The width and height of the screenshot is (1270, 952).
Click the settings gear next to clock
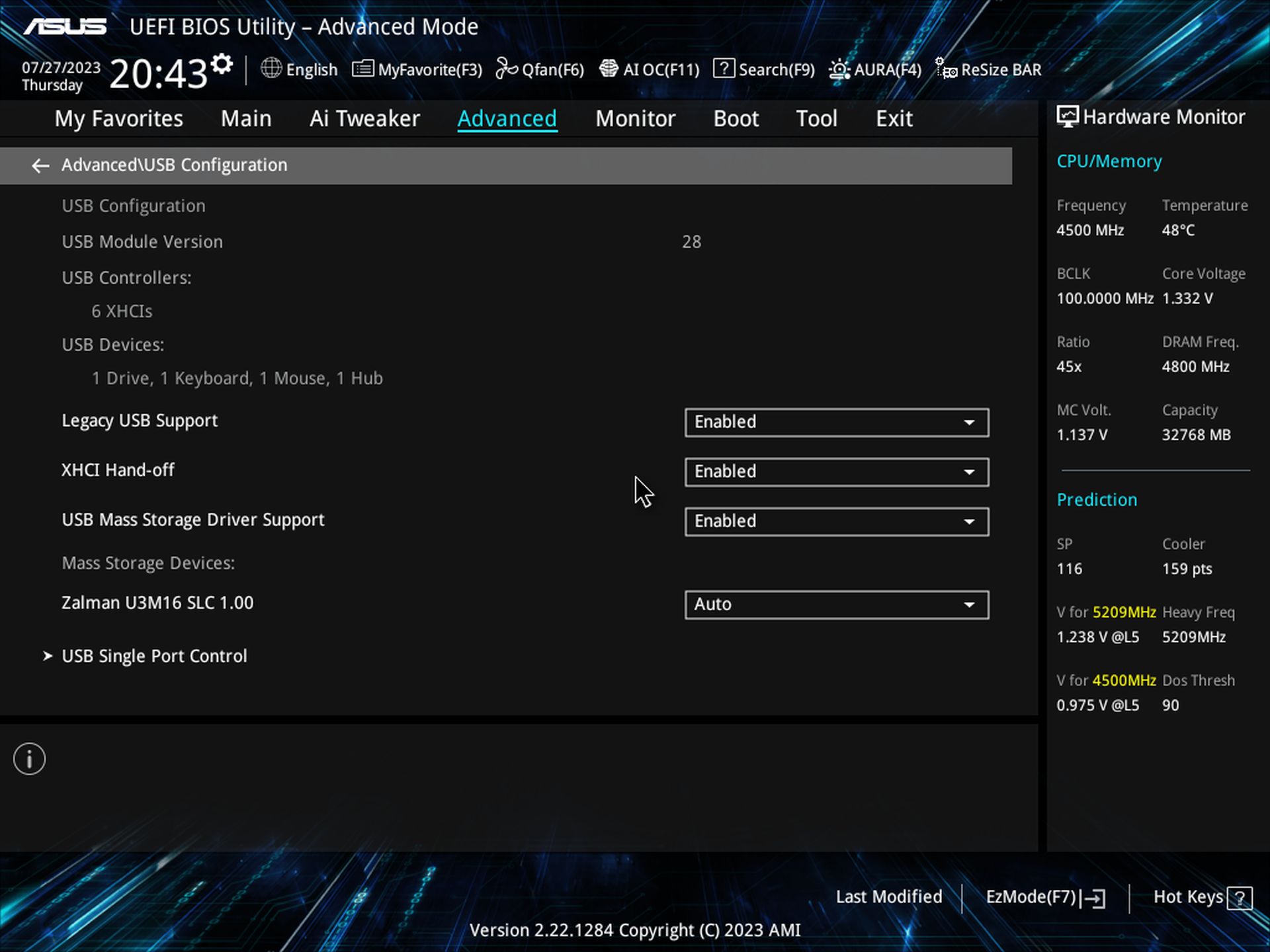pyautogui.click(x=222, y=64)
